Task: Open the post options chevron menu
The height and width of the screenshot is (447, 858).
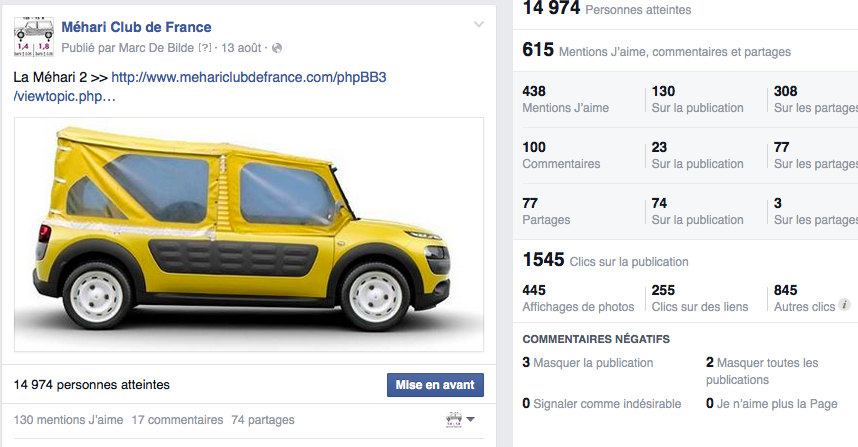Action: (x=479, y=24)
